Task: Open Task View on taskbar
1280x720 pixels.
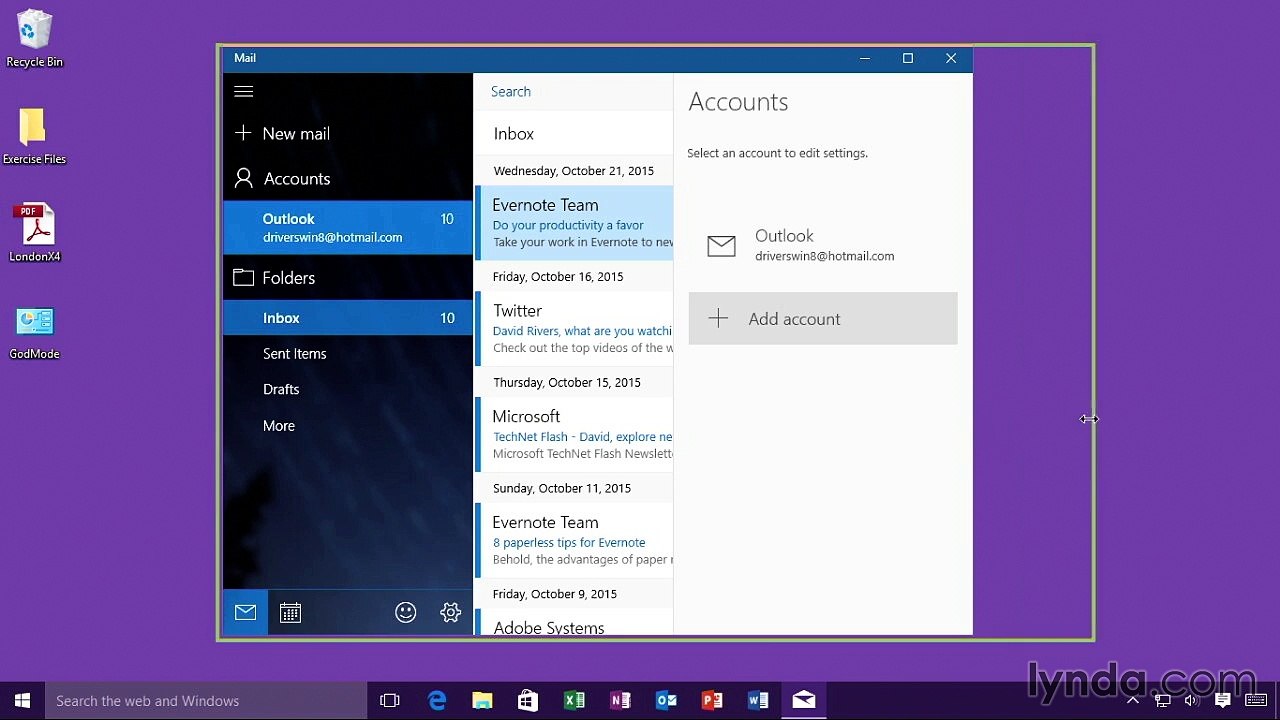Action: (390, 701)
